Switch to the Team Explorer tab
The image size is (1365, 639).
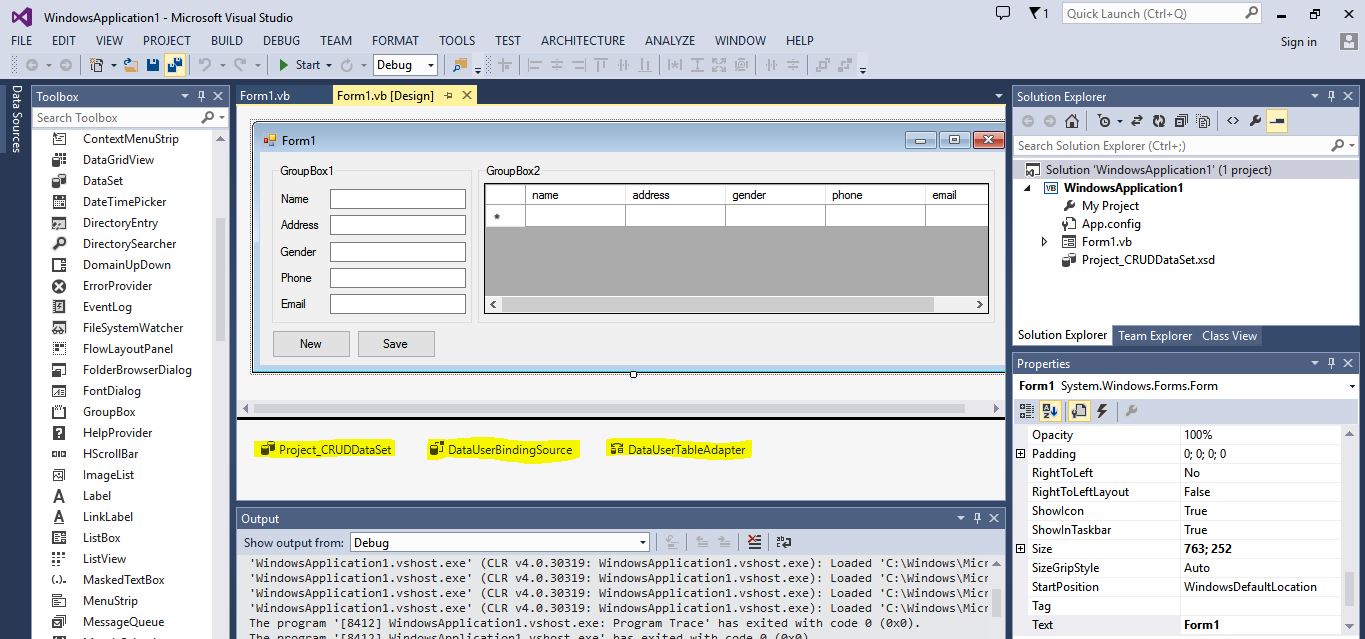tap(1155, 335)
